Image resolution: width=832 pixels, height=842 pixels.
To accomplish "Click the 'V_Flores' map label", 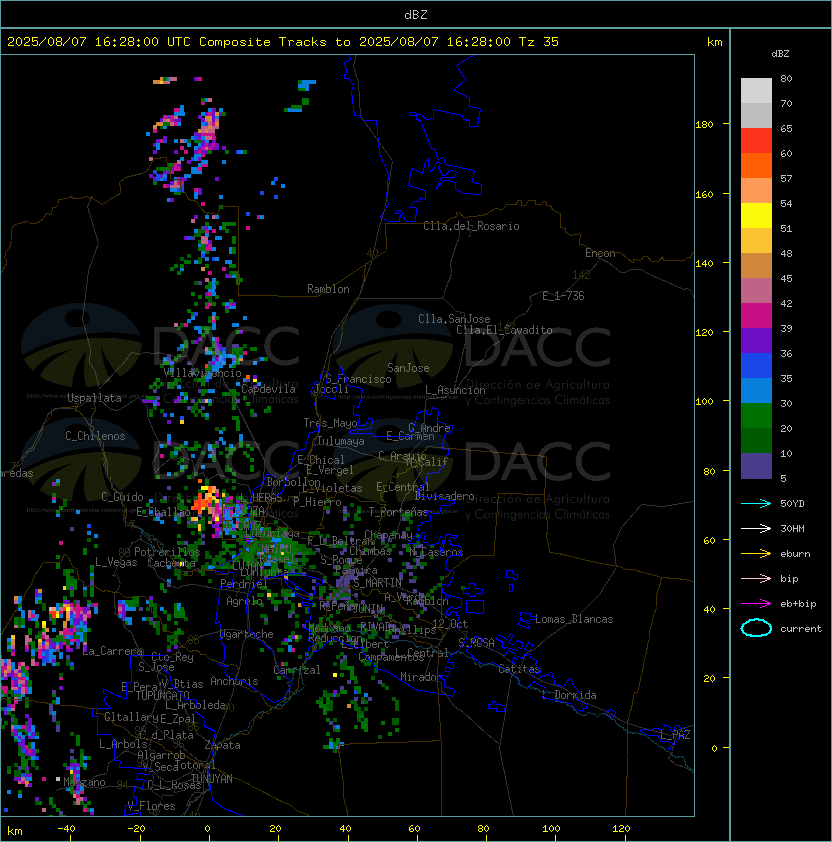I will tap(151, 806).
